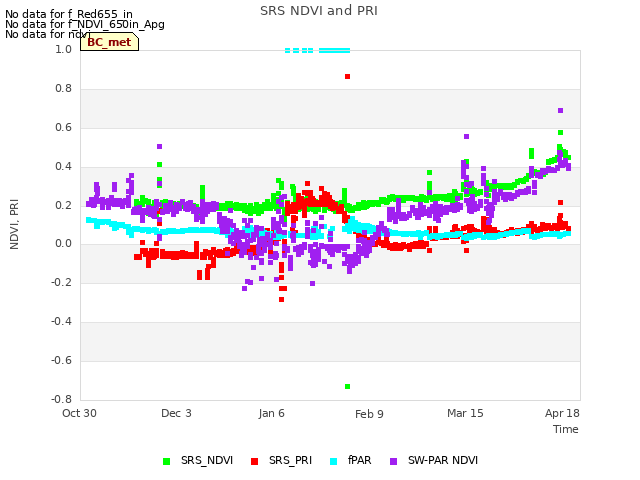This screenshot has height=480, width=640.
Task: Click the Oct 30 x-axis label
Action: point(79,413)
